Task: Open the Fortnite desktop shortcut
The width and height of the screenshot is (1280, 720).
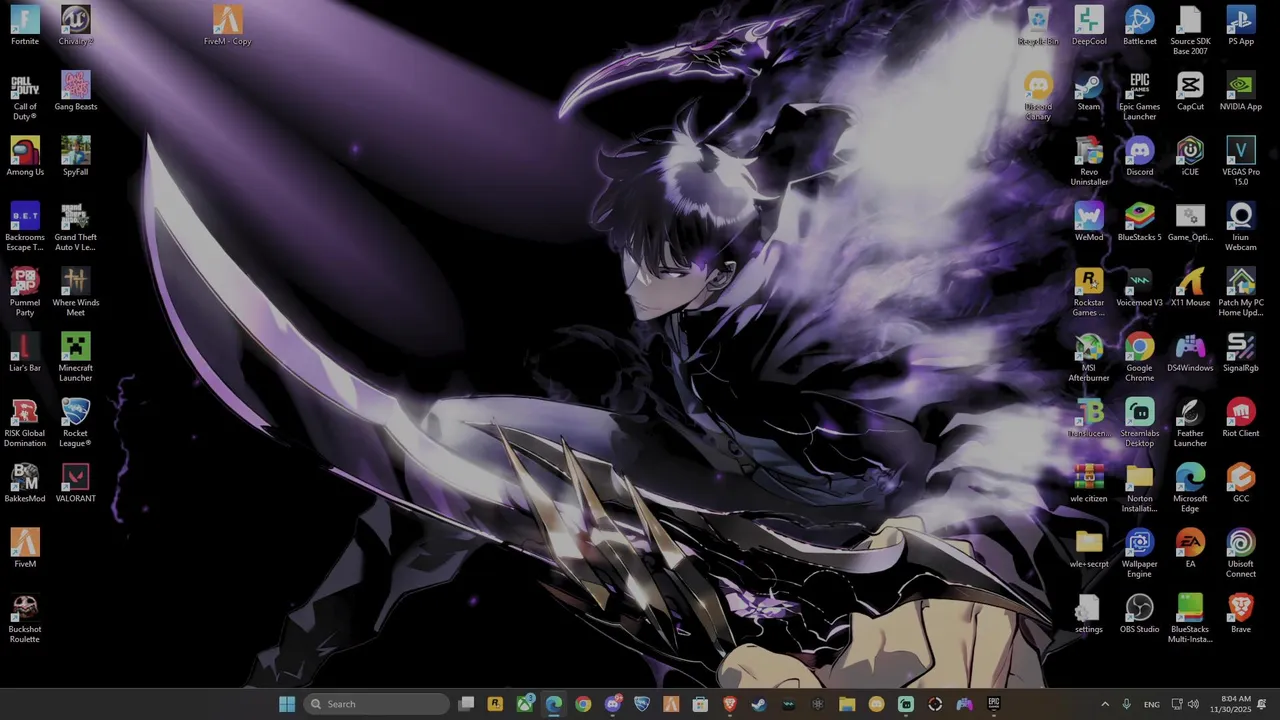Action: point(25,26)
